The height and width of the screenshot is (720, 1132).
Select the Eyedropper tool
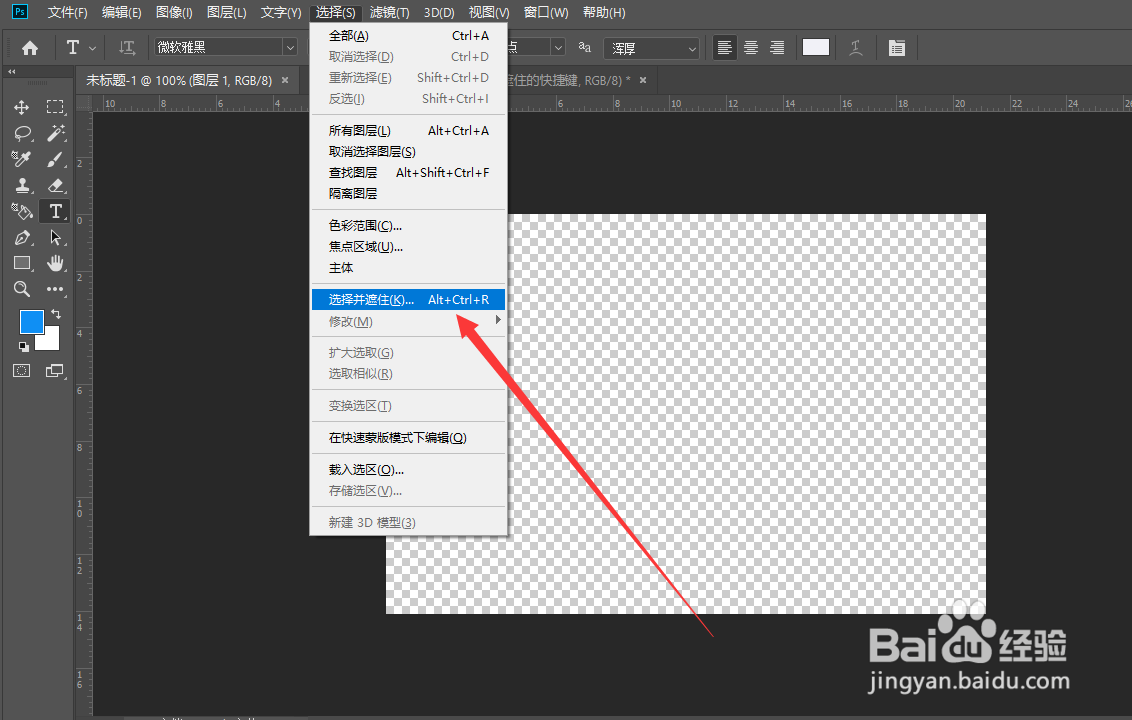[x=22, y=159]
